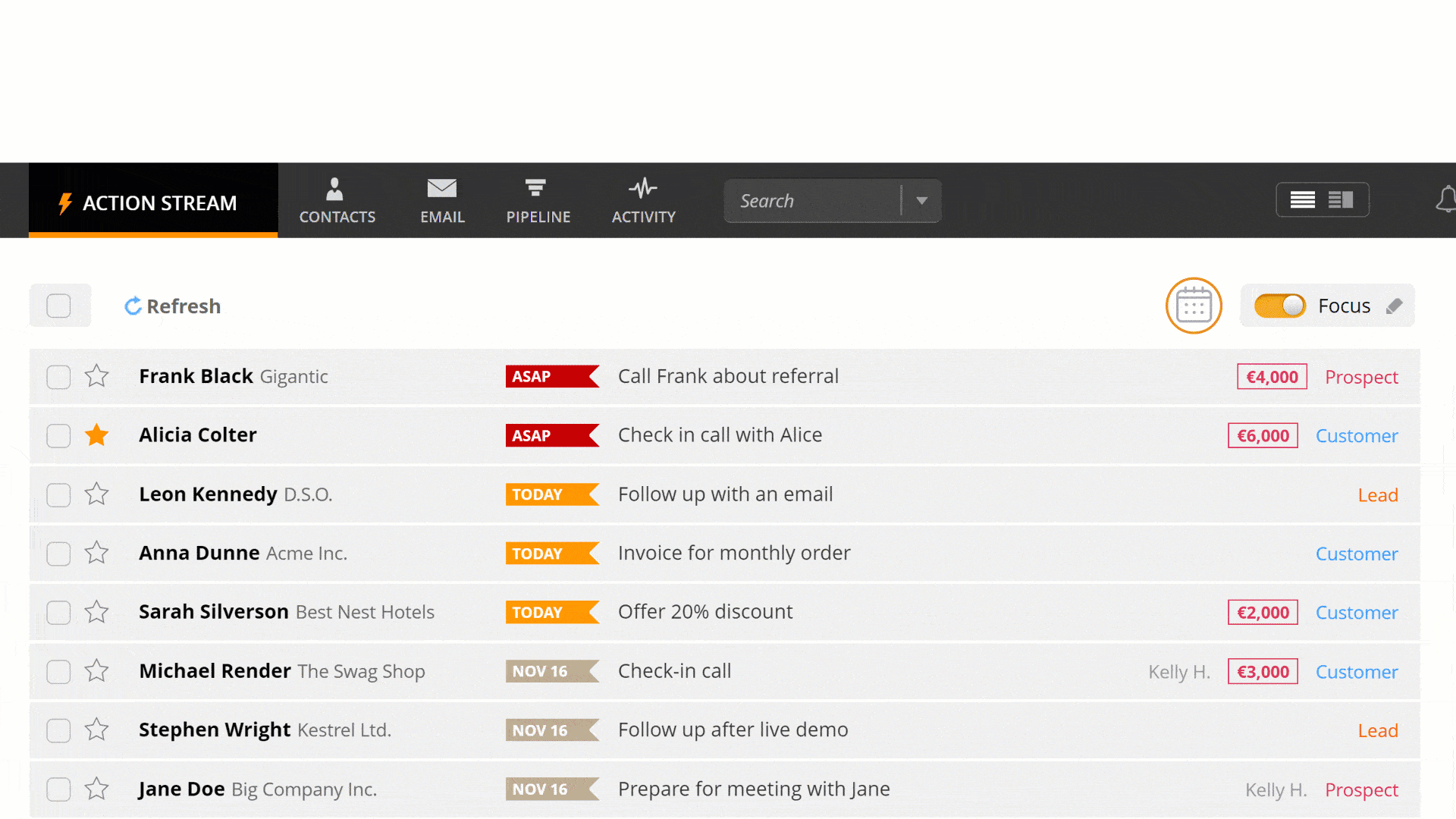Refresh the action stream
1456x819 pixels.
pyautogui.click(x=172, y=306)
